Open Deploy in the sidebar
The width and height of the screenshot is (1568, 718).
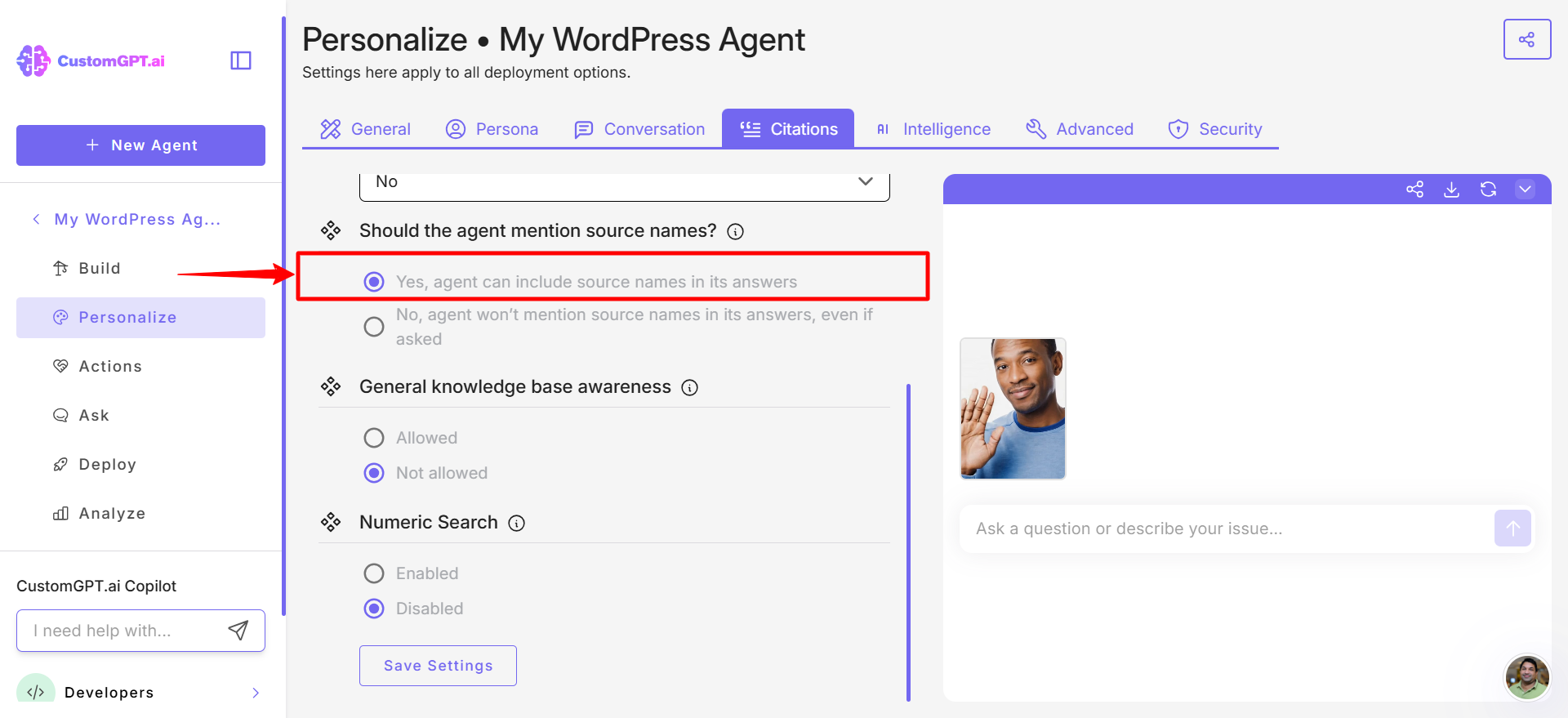click(140, 464)
